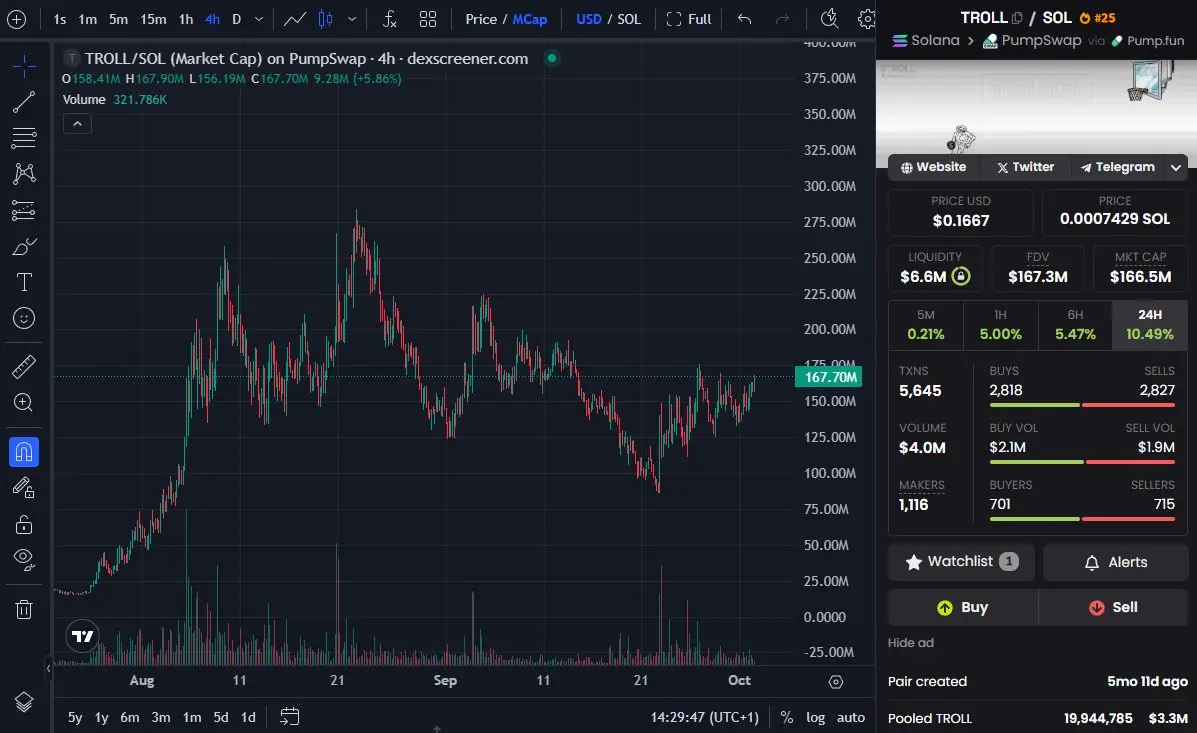Open the layout grid selector

pyautogui.click(x=428, y=19)
